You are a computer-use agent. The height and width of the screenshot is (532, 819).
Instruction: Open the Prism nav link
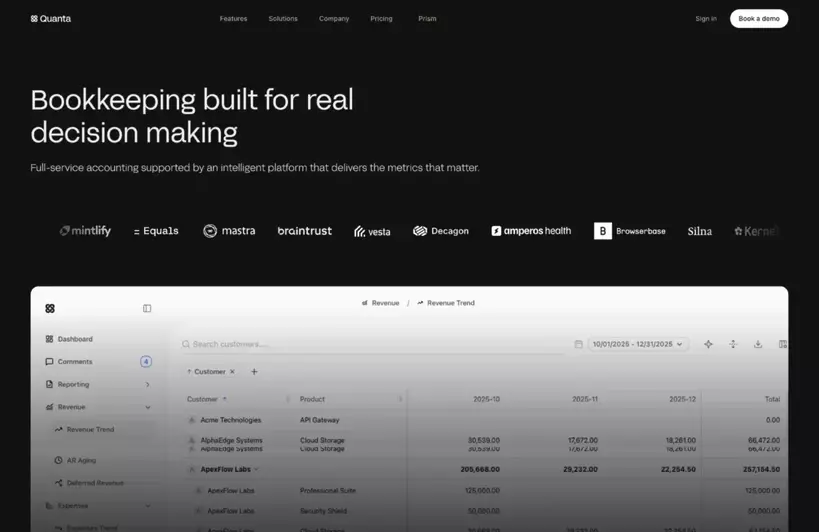pos(427,19)
